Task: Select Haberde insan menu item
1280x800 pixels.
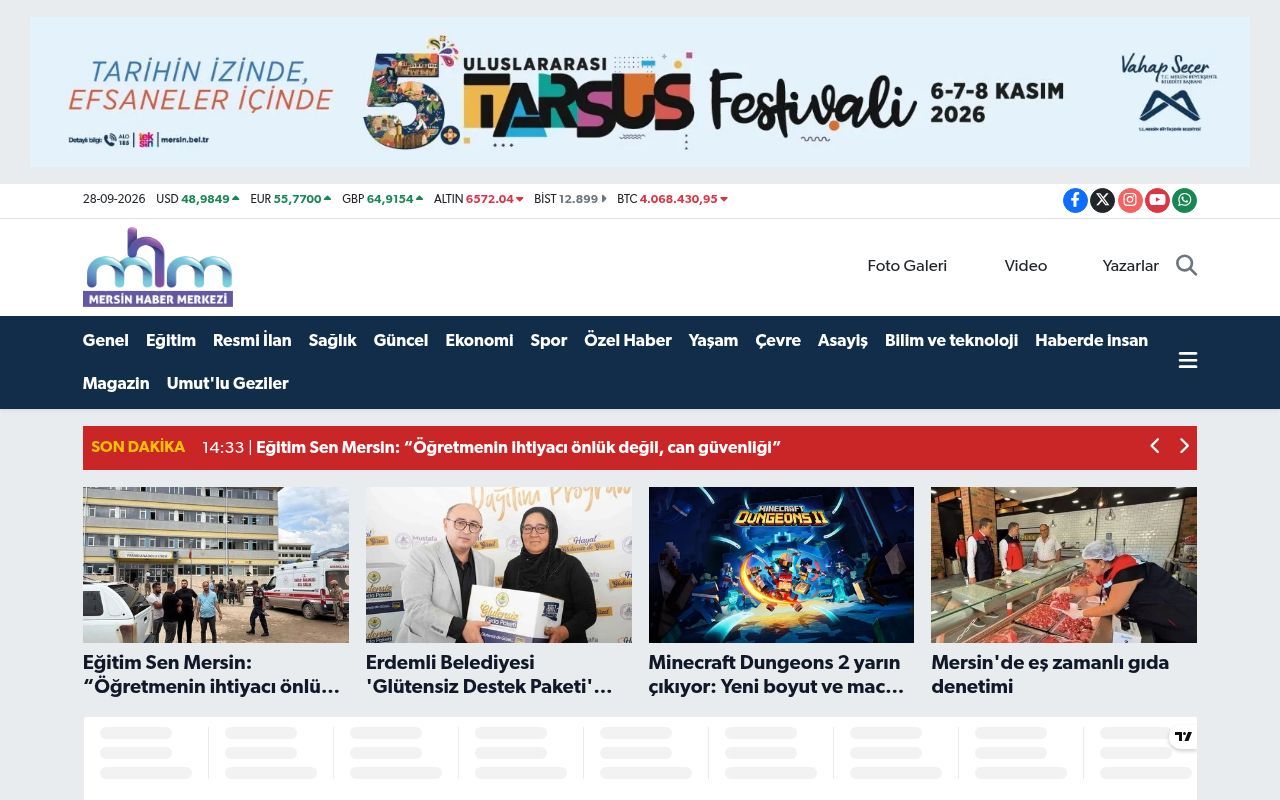Action: (x=1091, y=341)
